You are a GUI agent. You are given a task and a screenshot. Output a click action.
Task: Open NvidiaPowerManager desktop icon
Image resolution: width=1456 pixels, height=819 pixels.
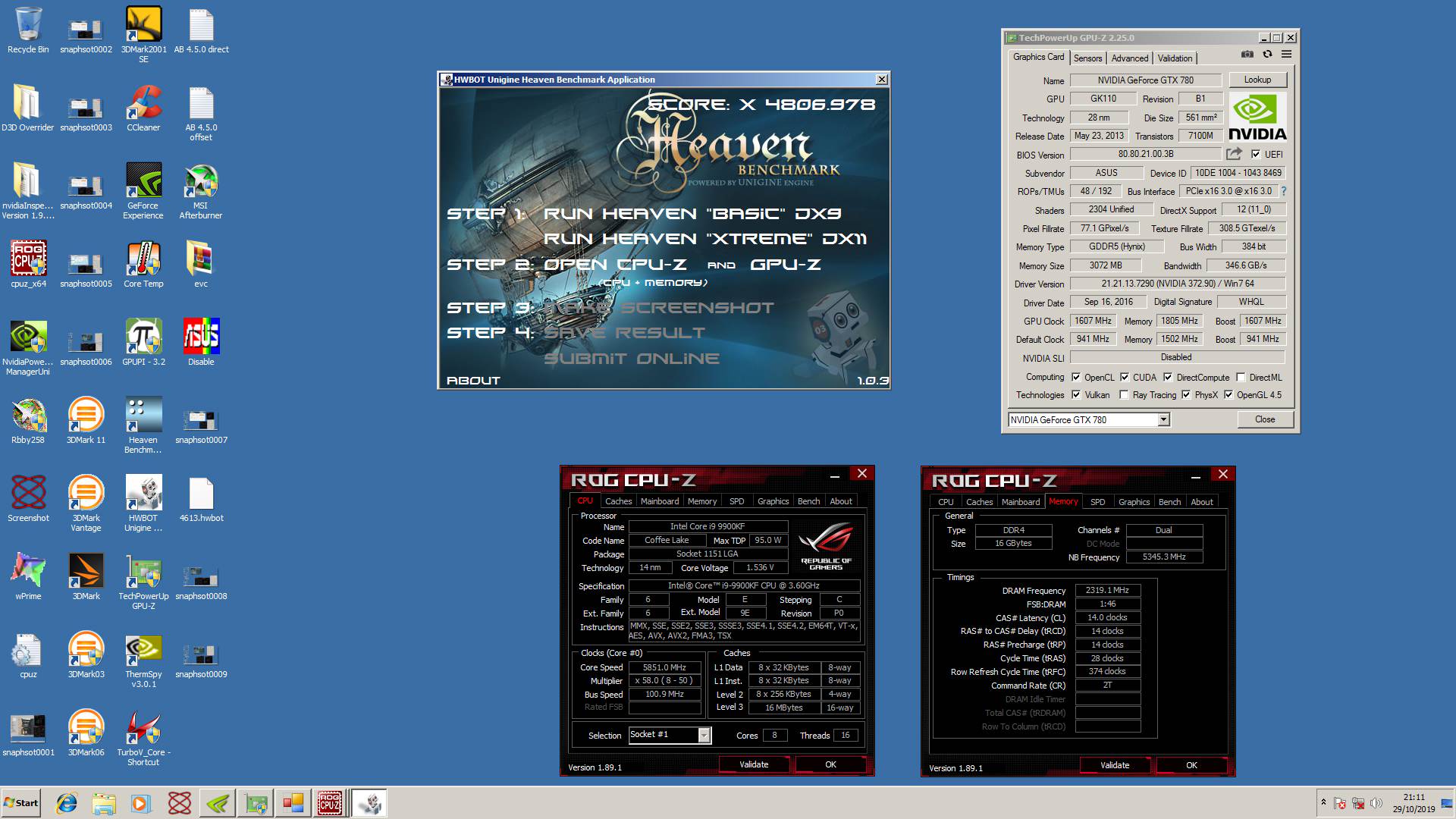coord(28,347)
